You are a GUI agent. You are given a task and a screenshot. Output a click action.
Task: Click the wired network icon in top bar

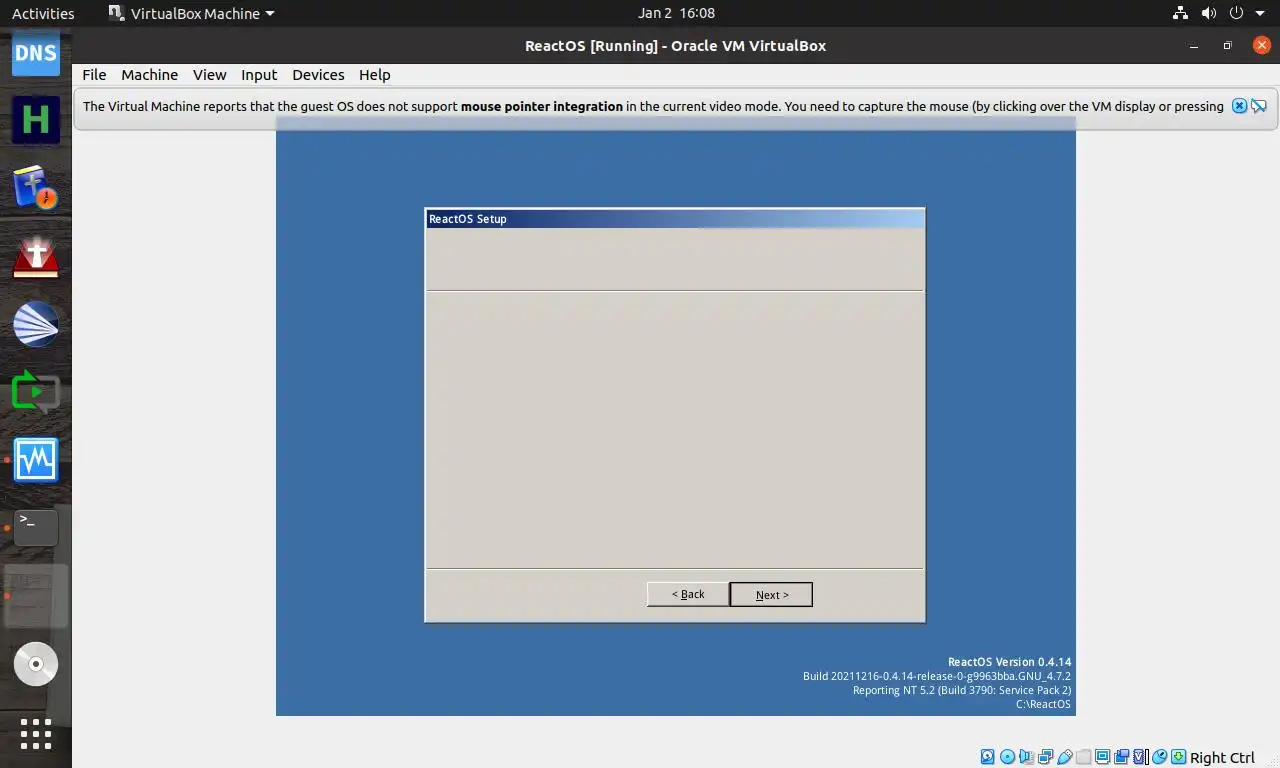click(x=1180, y=13)
